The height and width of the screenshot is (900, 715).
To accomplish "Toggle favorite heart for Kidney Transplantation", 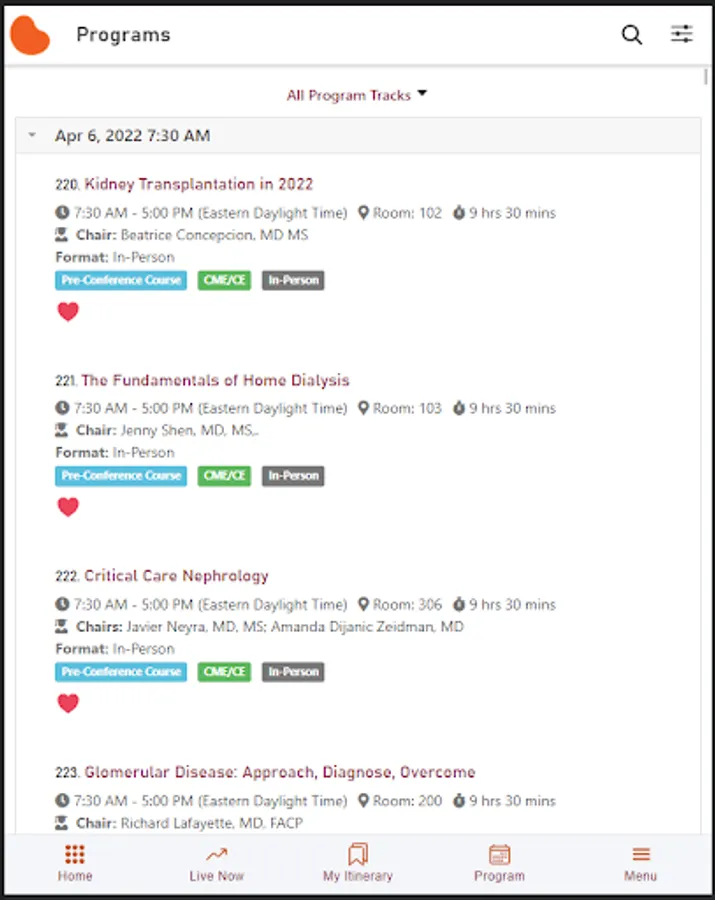I will [68, 312].
